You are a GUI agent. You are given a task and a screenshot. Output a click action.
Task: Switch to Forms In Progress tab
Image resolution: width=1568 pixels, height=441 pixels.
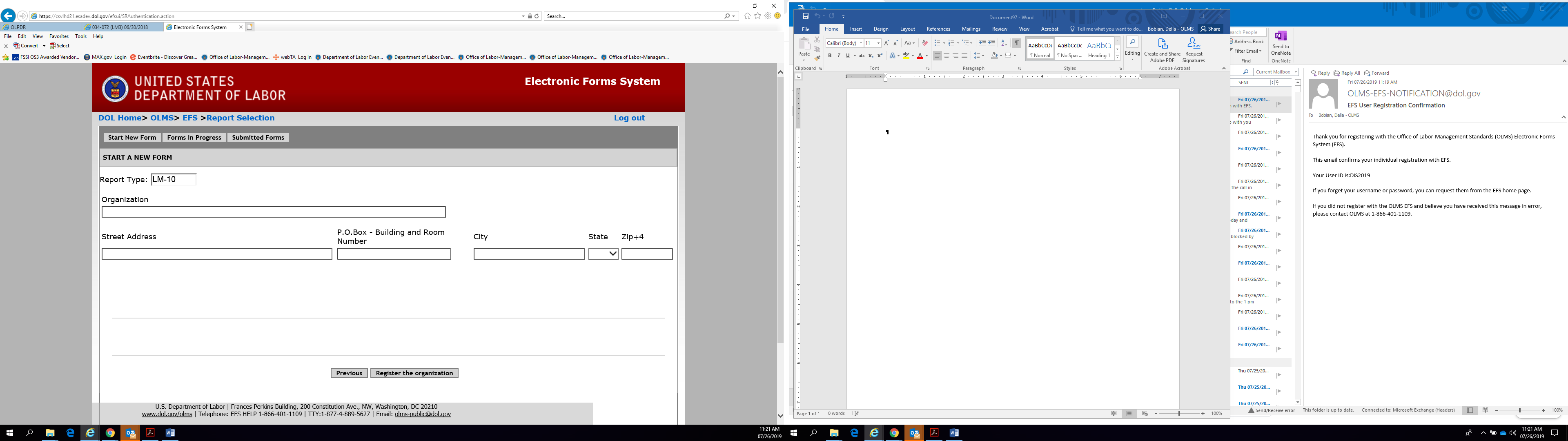pyautogui.click(x=194, y=138)
